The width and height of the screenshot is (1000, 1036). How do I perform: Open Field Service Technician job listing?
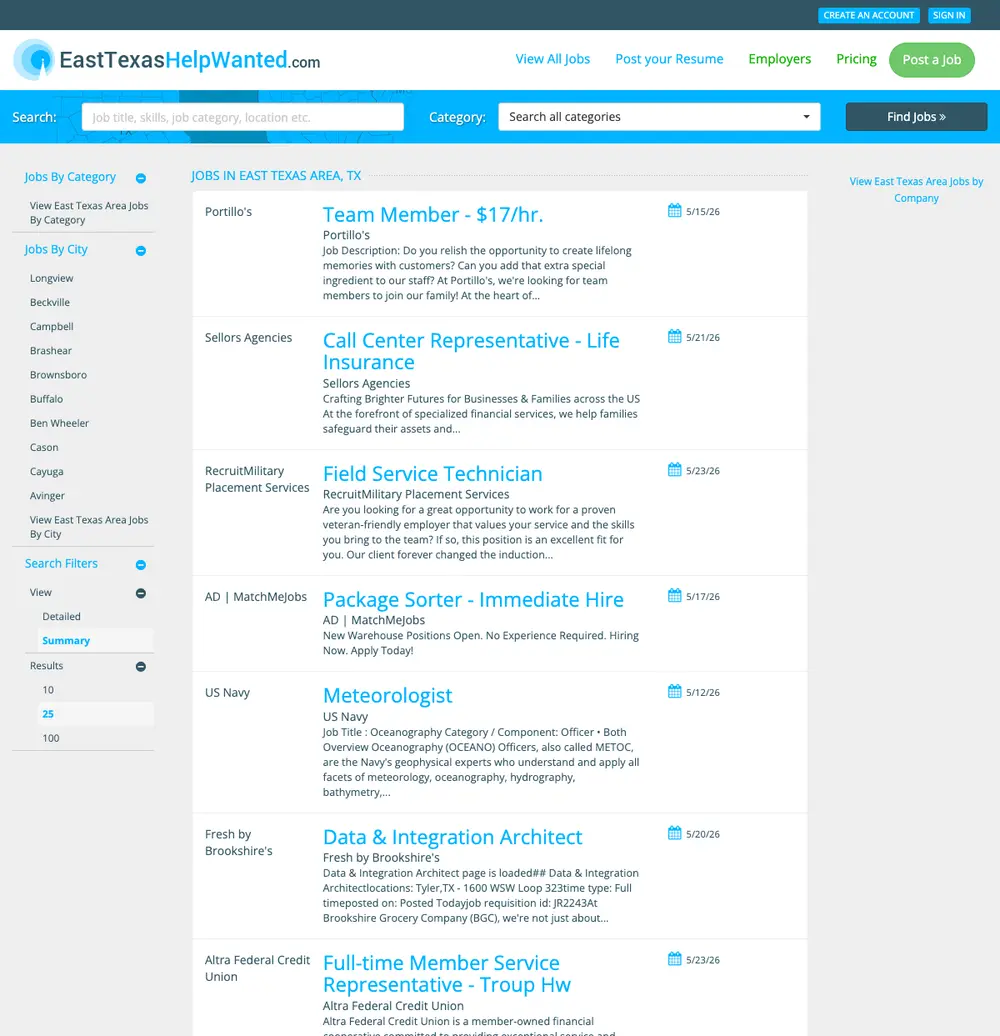(433, 474)
